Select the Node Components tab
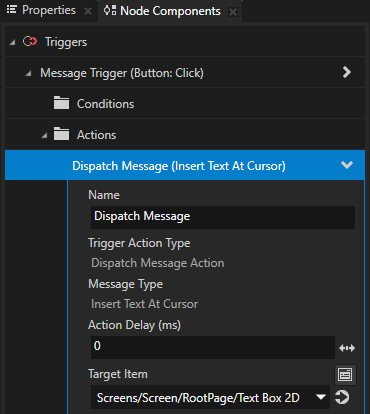 [170, 11]
